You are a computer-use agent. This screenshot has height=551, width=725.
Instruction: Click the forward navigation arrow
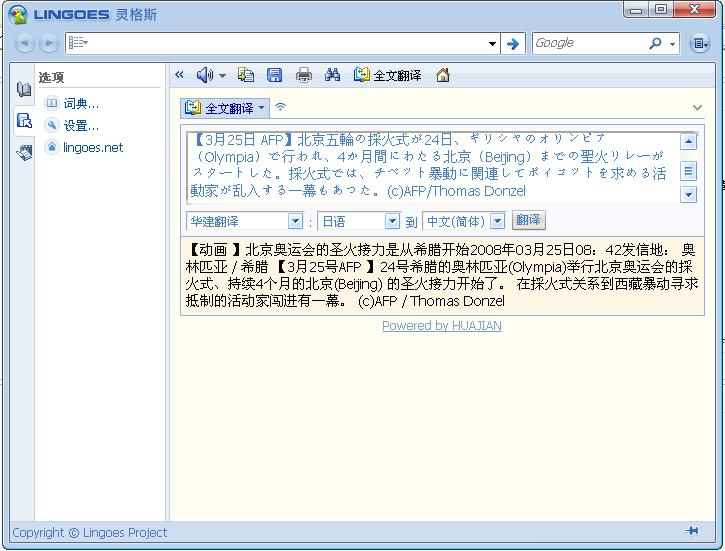[49, 43]
